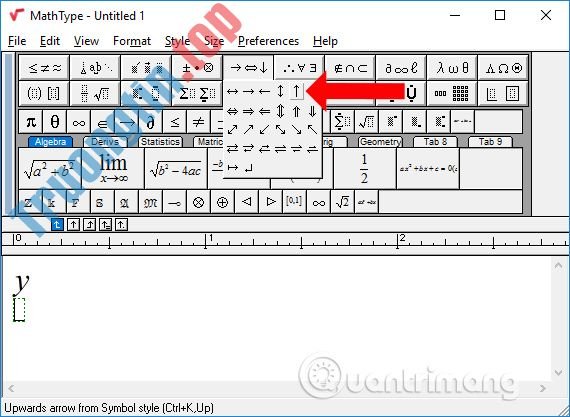Image resolution: width=570 pixels, height=417 pixels.
Task: Insert the square root of a²+b² expression
Action: pyautogui.click(x=50, y=169)
